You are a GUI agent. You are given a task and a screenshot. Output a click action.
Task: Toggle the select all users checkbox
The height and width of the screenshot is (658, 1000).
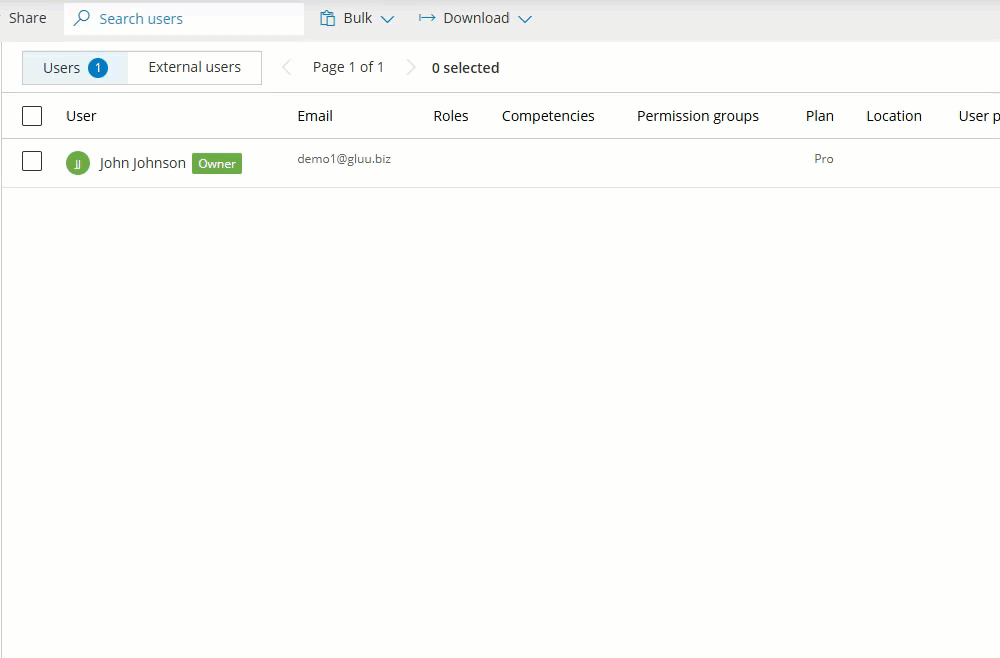tap(32, 116)
